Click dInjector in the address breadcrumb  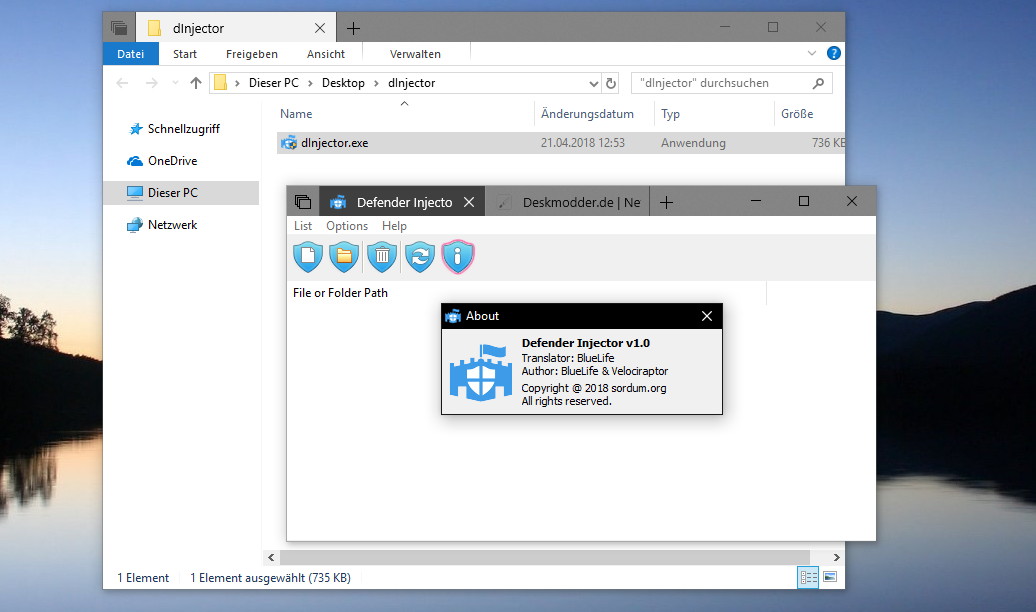[x=412, y=83]
